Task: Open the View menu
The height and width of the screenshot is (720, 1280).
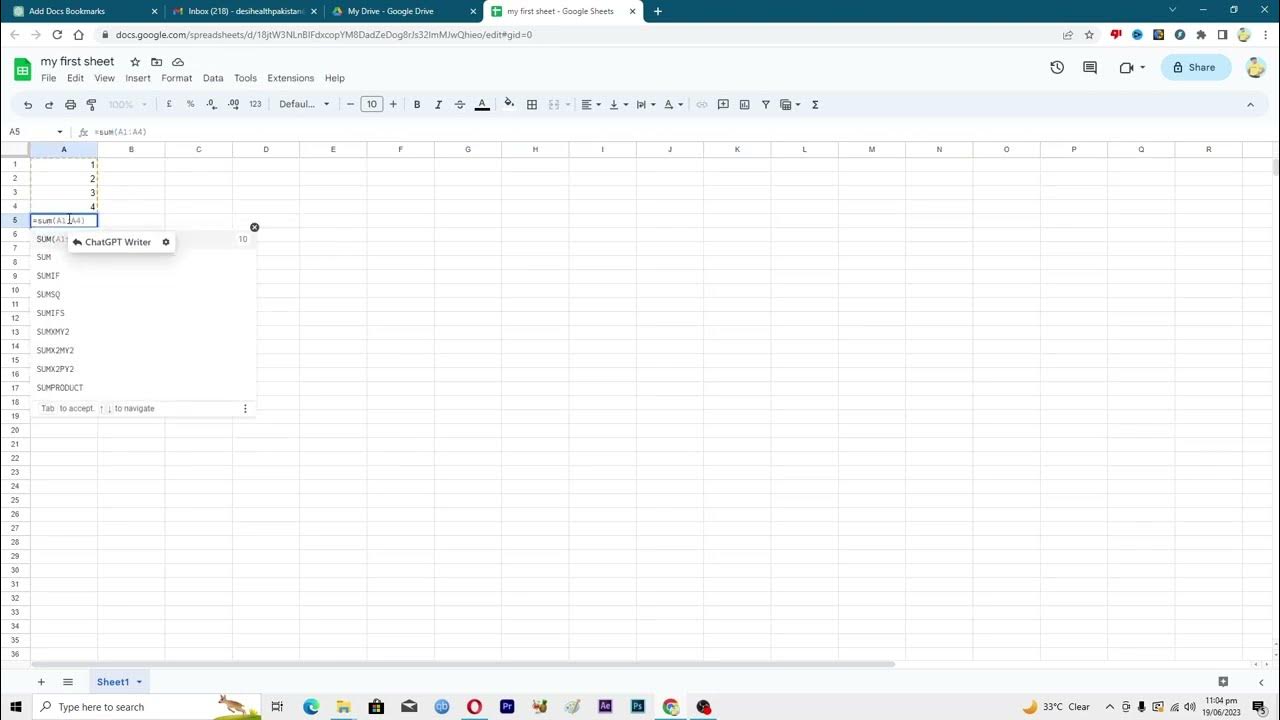Action: pyautogui.click(x=104, y=78)
